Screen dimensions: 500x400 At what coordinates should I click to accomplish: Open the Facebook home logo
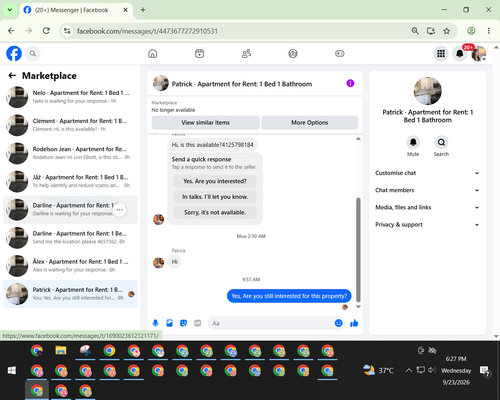coord(14,53)
